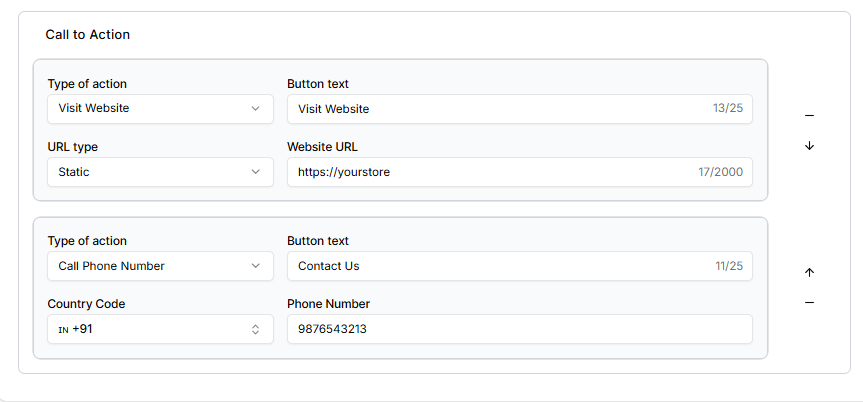Screen dimensions: 863x402
Task: Click the Website URL label
Action: coord(322,147)
